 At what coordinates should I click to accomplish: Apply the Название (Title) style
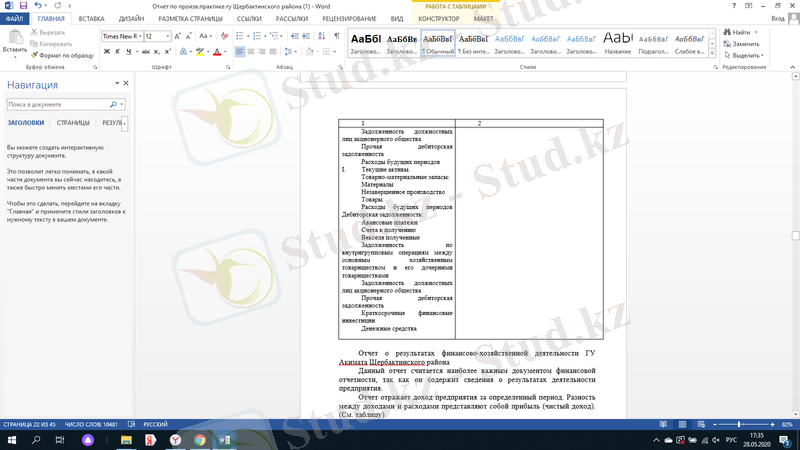click(617, 42)
